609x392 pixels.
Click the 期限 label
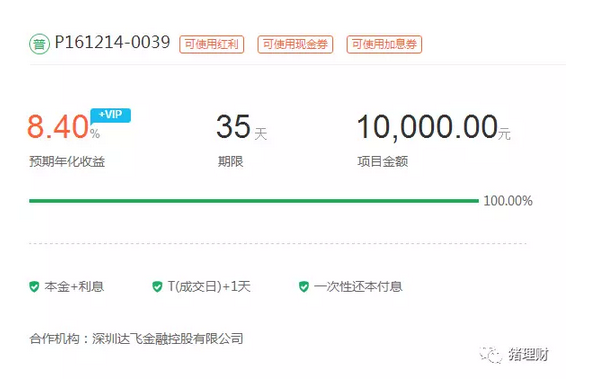[231, 162]
